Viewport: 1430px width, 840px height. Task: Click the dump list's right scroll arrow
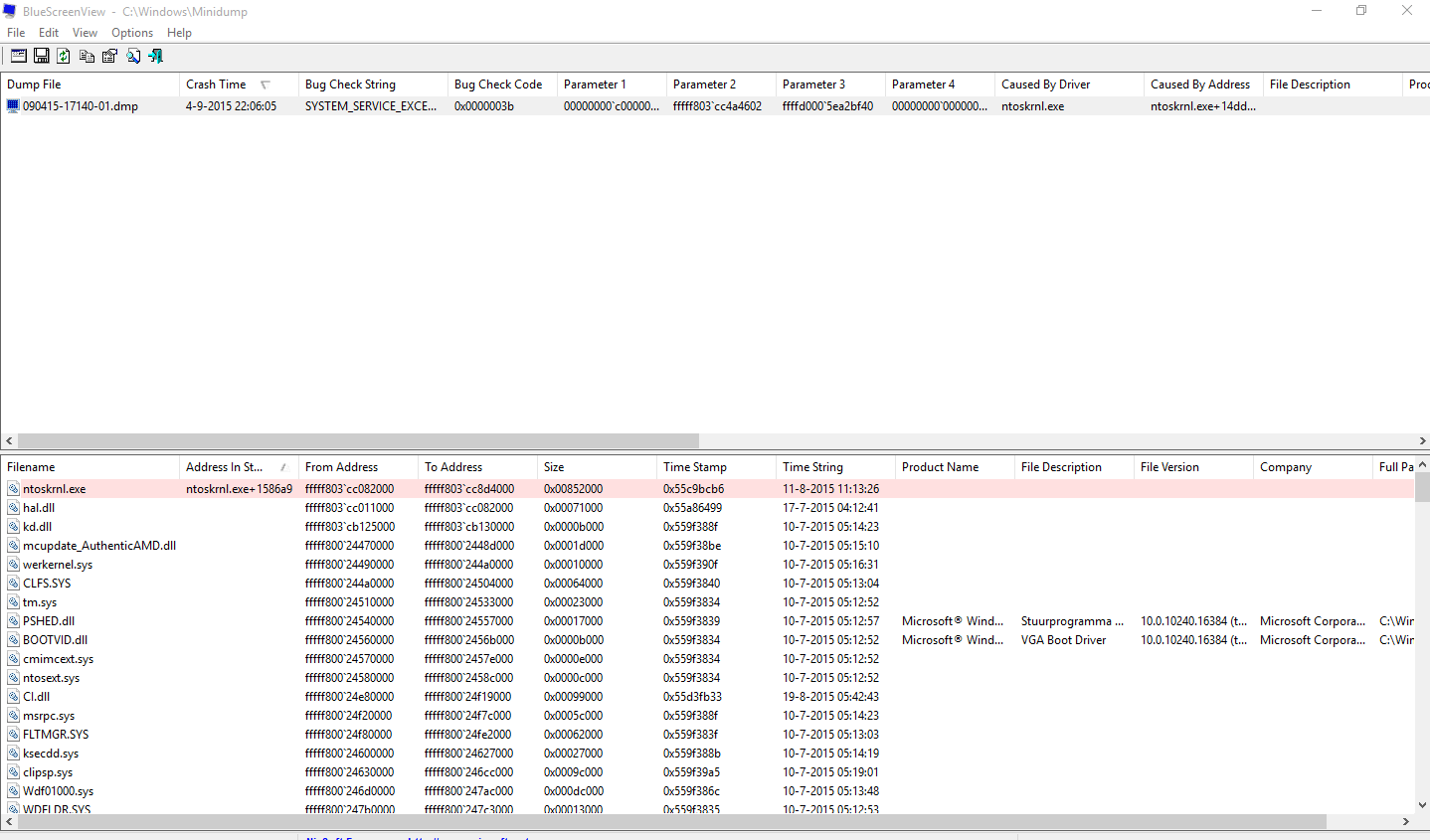[x=1422, y=440]
